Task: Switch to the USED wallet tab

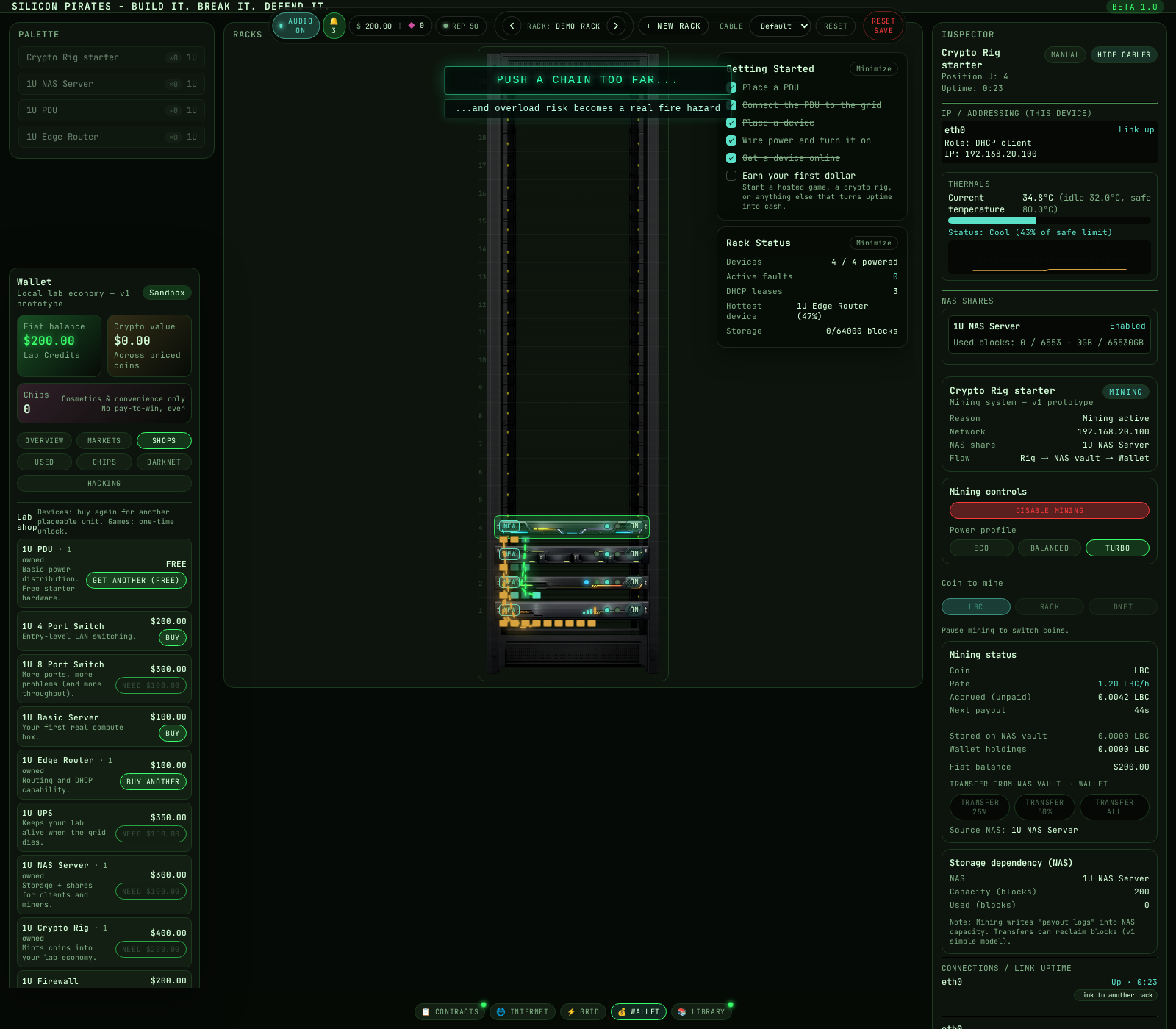Action: (x=44, y=462)
